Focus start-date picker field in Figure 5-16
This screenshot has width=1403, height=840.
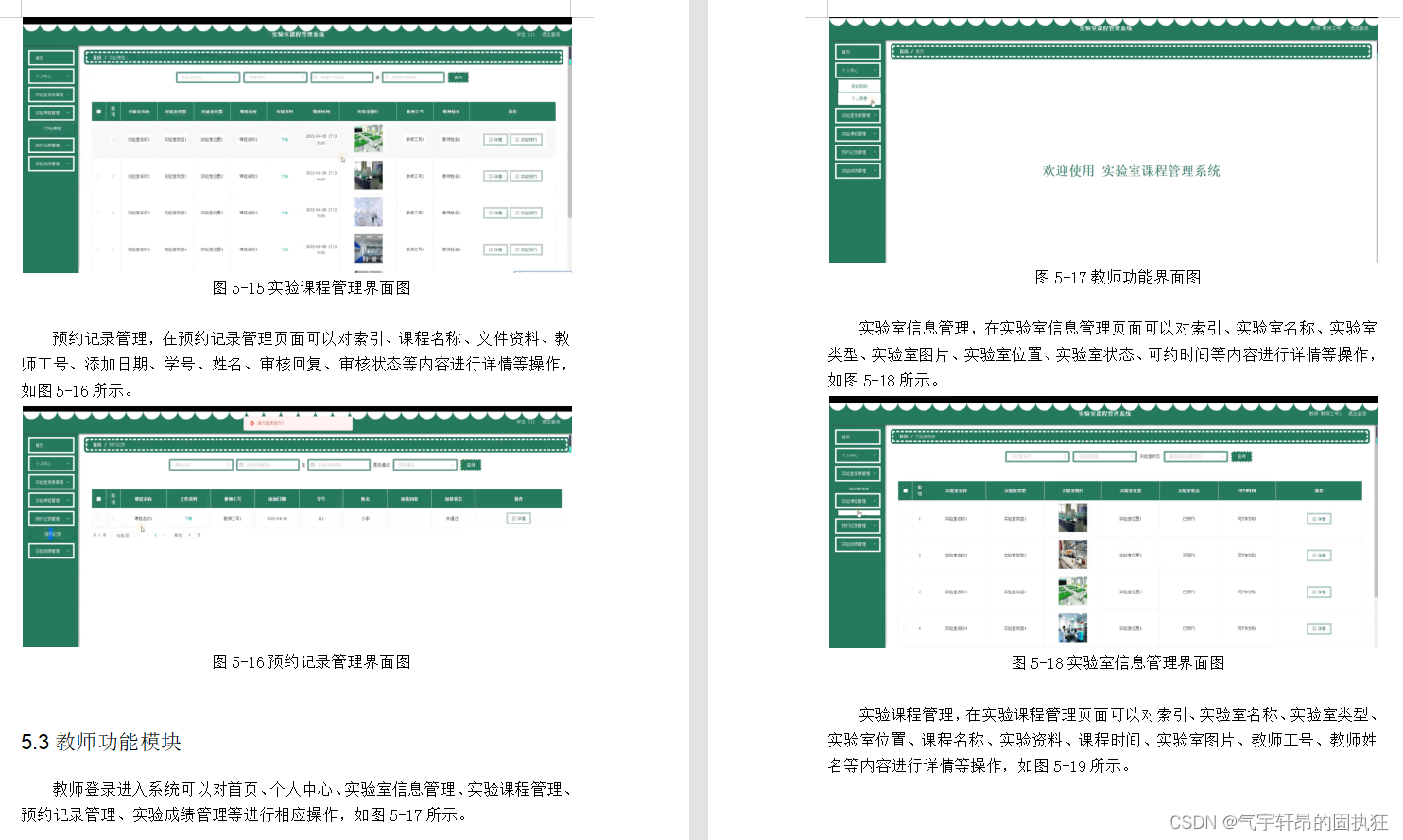[x=268, y=465]
